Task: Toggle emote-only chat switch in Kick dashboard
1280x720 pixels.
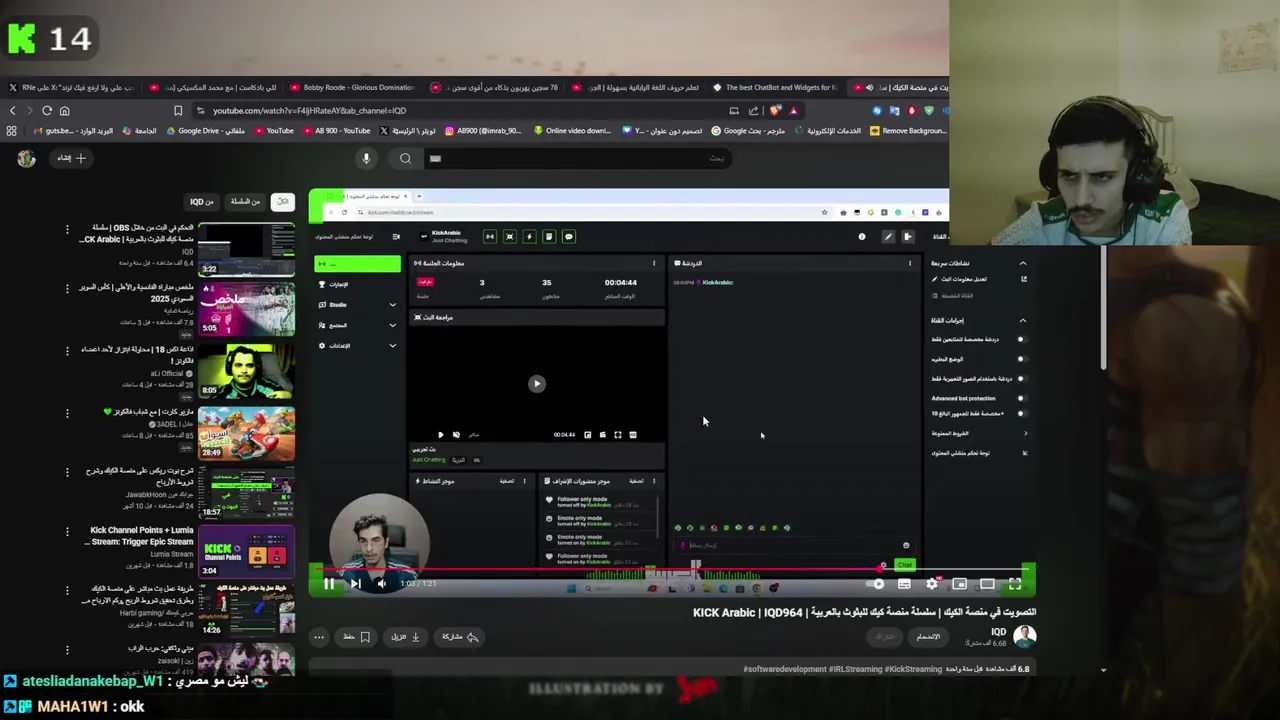Action: (x=1021, y=378)
